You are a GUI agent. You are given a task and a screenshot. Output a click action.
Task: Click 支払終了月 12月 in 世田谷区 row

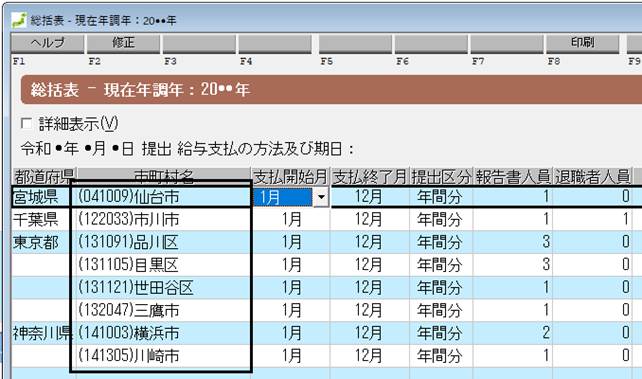coord(370,288)
